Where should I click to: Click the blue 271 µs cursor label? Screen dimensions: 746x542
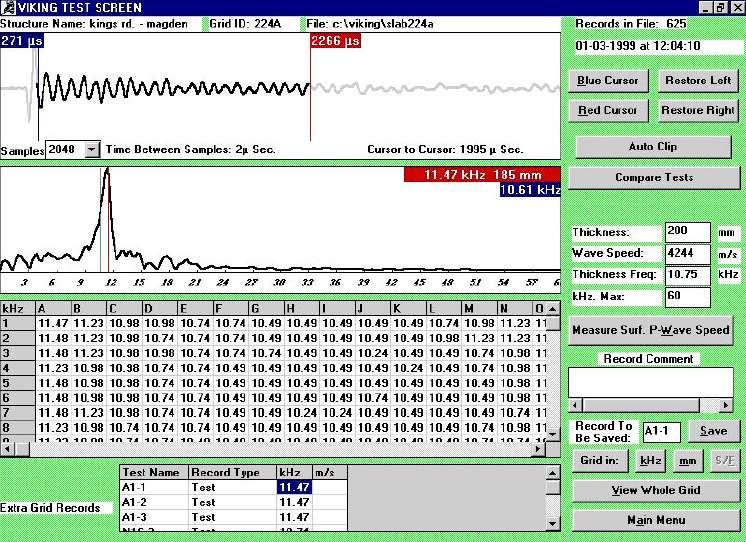pyautogui.click(x=22, y=41)
